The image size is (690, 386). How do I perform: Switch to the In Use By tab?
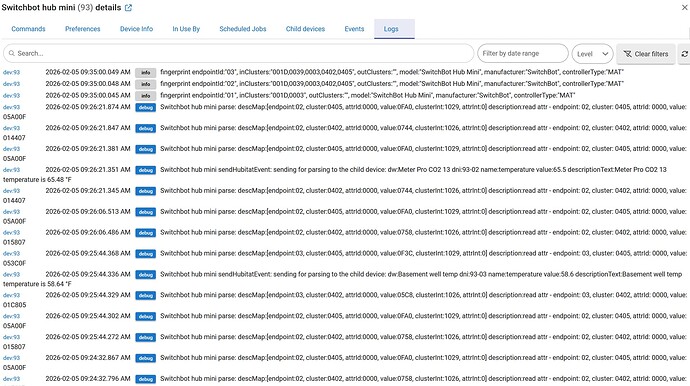186,29
